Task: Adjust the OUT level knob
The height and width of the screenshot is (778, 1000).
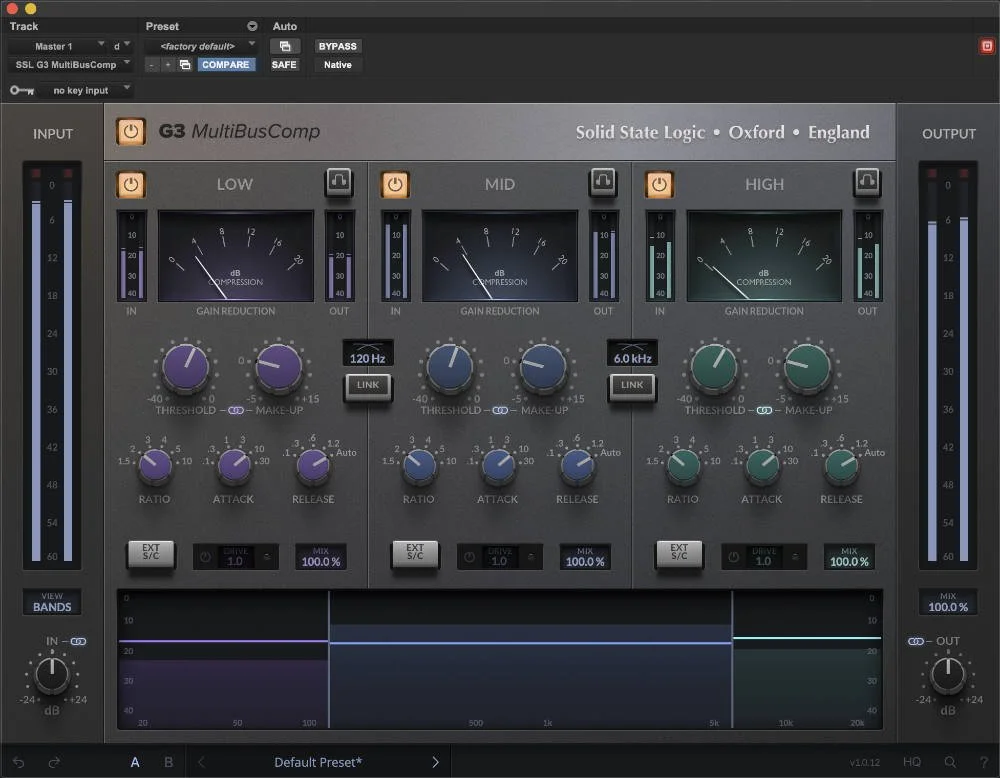Action: click(947, 676)
